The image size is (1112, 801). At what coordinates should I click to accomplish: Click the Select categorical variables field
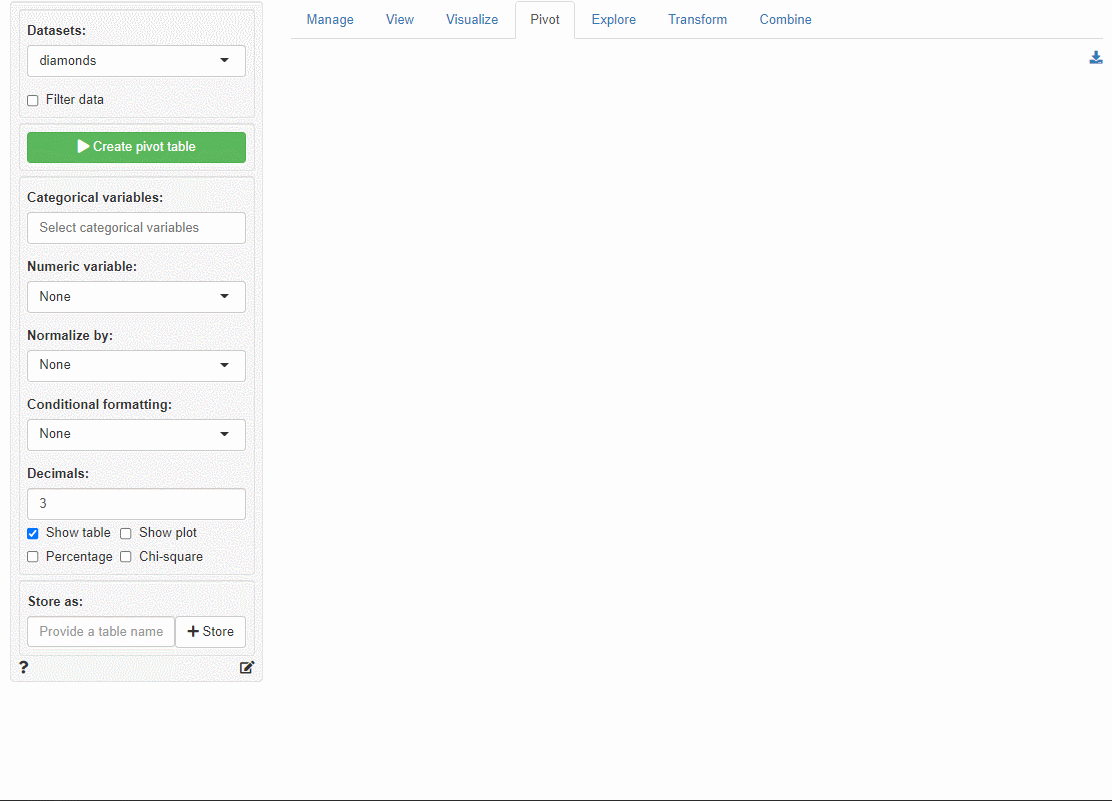136,228
